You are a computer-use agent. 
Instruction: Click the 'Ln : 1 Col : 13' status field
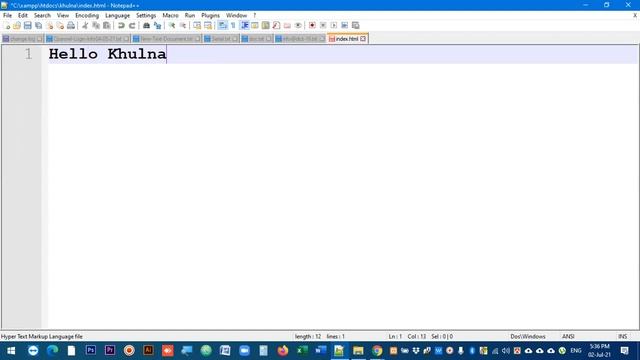(x=407, y=337)
